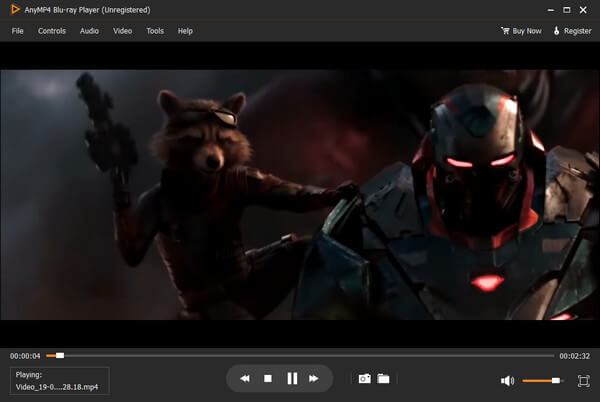Expand the Audio menu
Screen dimensions: 600x402
point(89,31)
